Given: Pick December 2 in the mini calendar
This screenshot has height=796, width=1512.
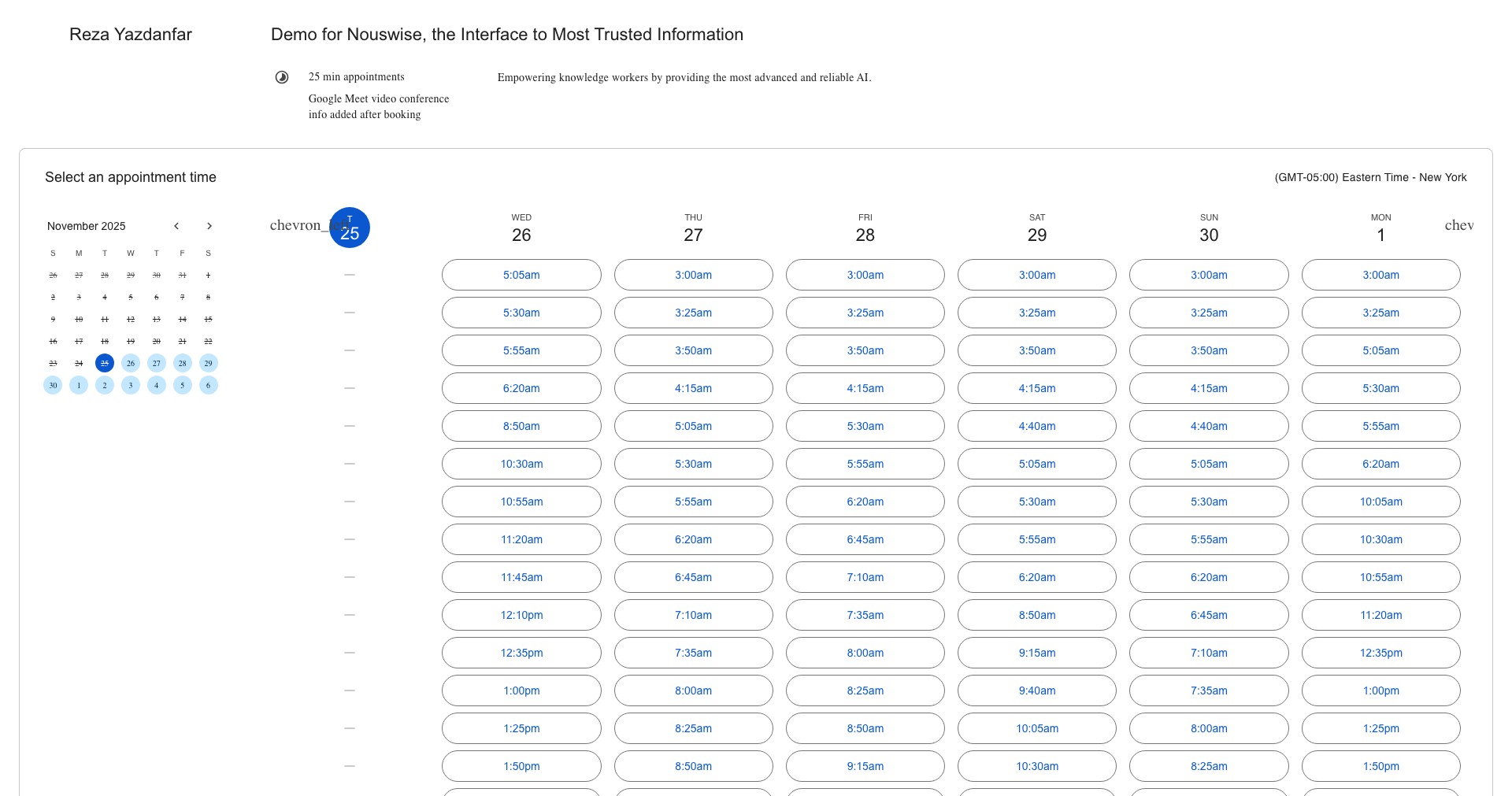Looking at the screenshot, I should click(105, 385).
